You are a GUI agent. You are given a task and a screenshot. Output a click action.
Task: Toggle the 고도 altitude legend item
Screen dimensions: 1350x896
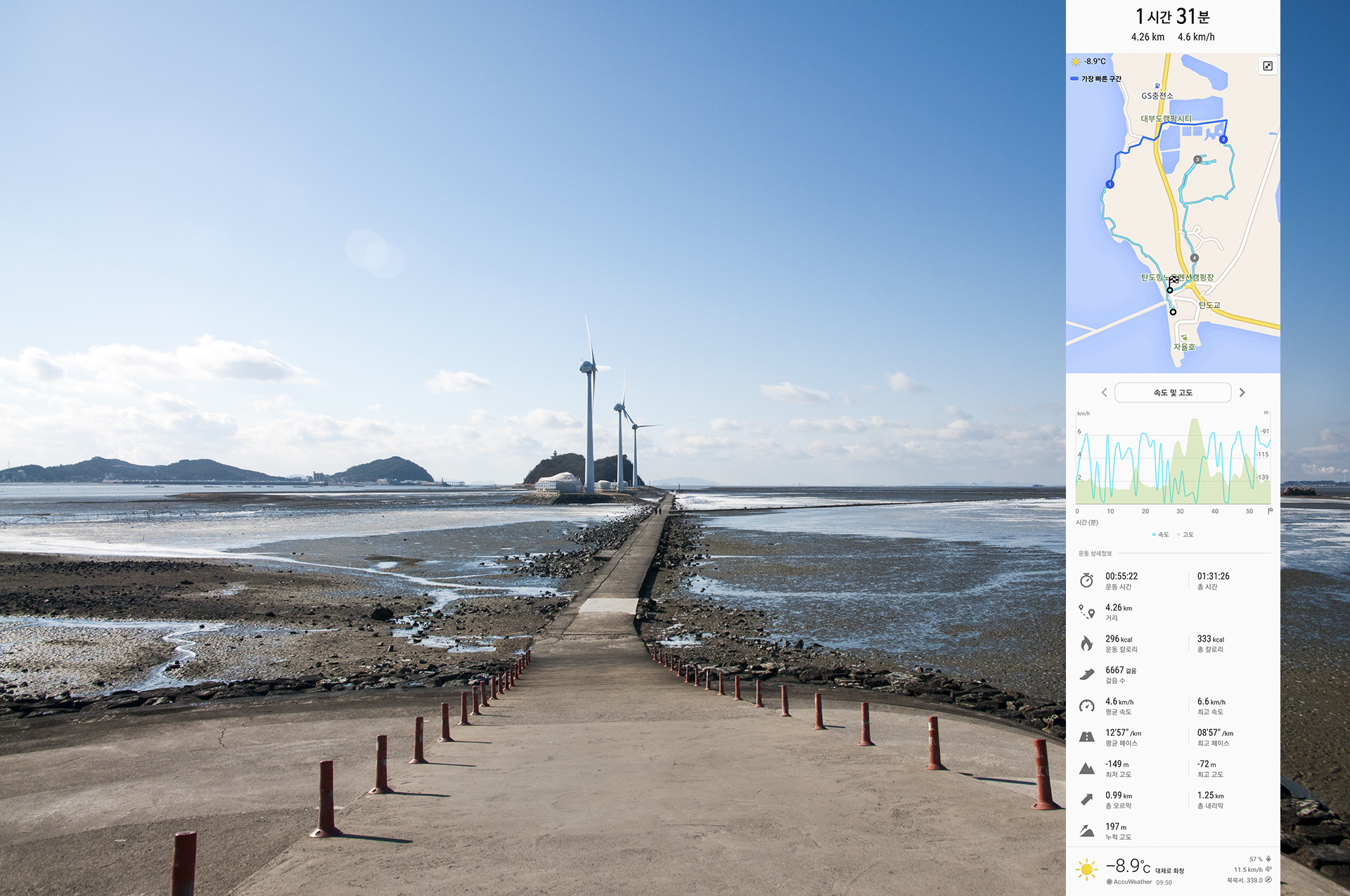pyautogui.click(x=1186, y=535)
